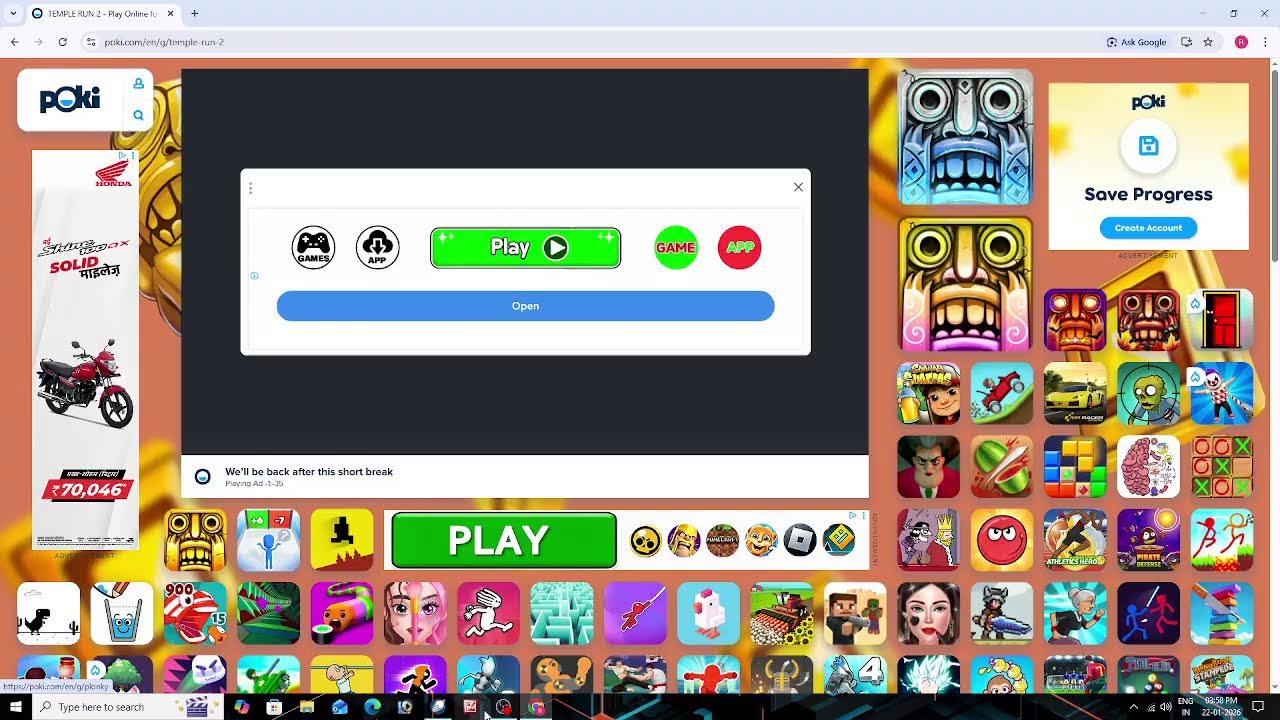Open Poki search with the magnifier icon
Screen dimensions: 1280x720
click(138, 115)
